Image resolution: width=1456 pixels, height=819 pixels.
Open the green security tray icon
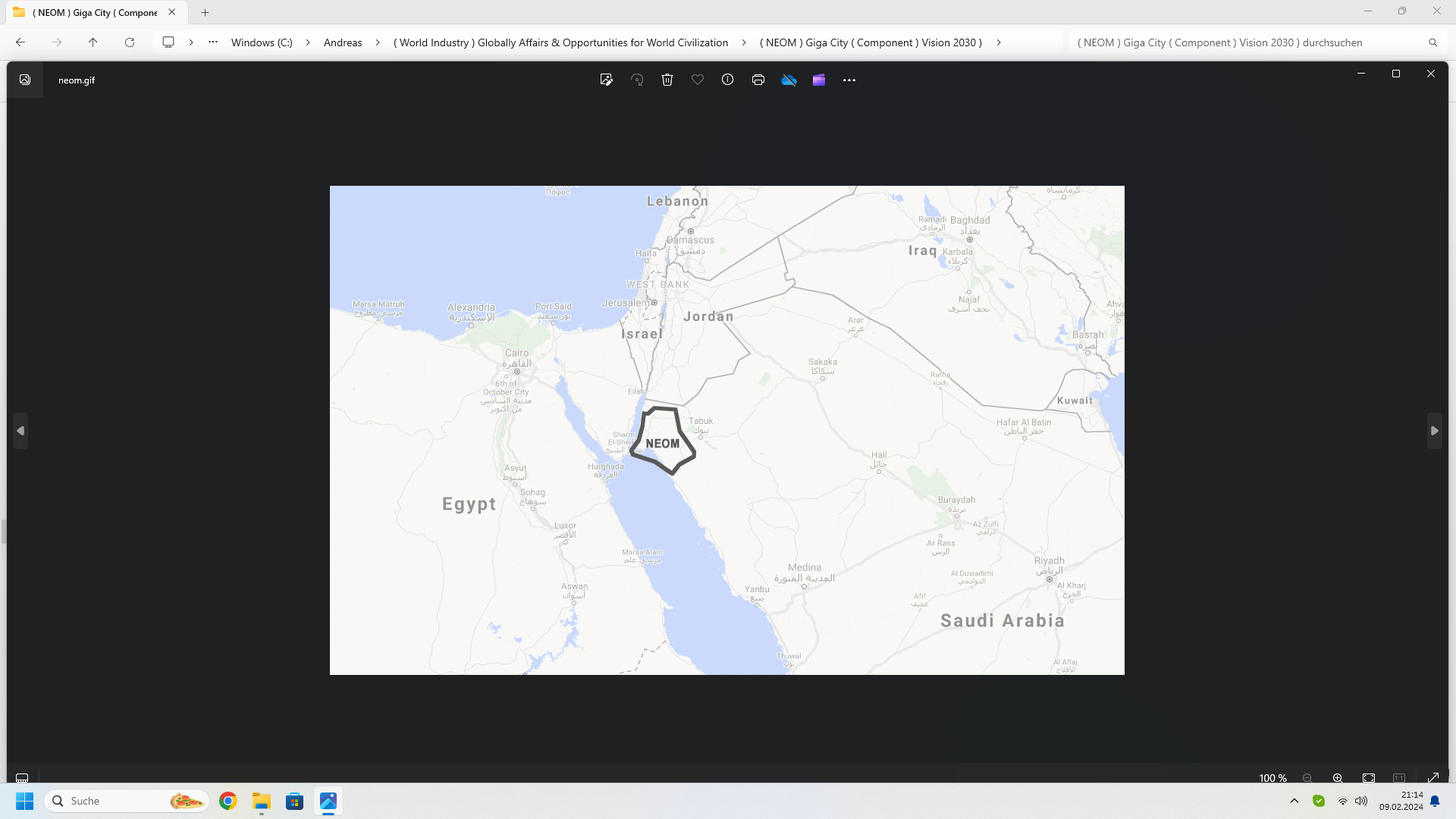point(1319,801)
